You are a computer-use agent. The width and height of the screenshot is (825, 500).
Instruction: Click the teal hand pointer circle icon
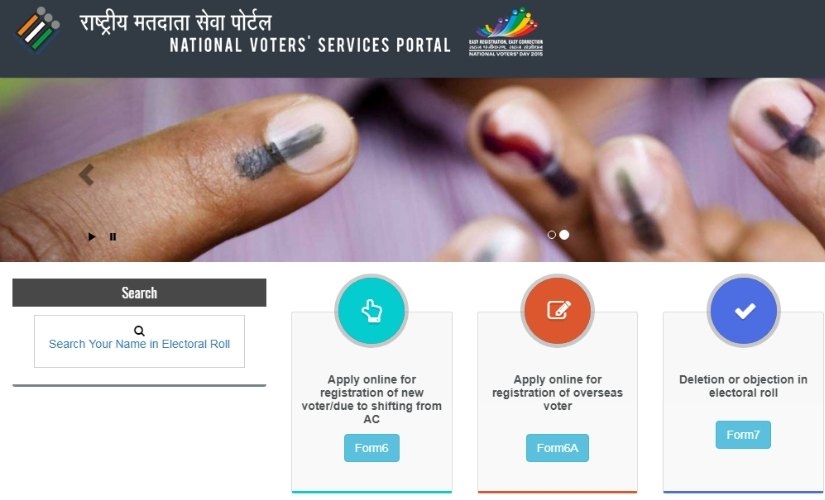371,311
